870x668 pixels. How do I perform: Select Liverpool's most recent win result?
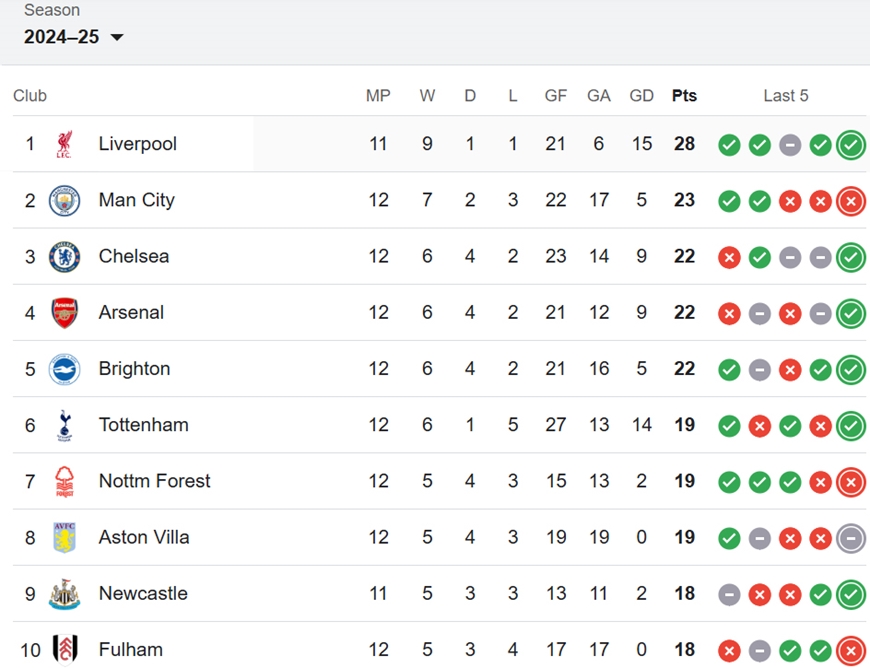[x=851, y=145]
